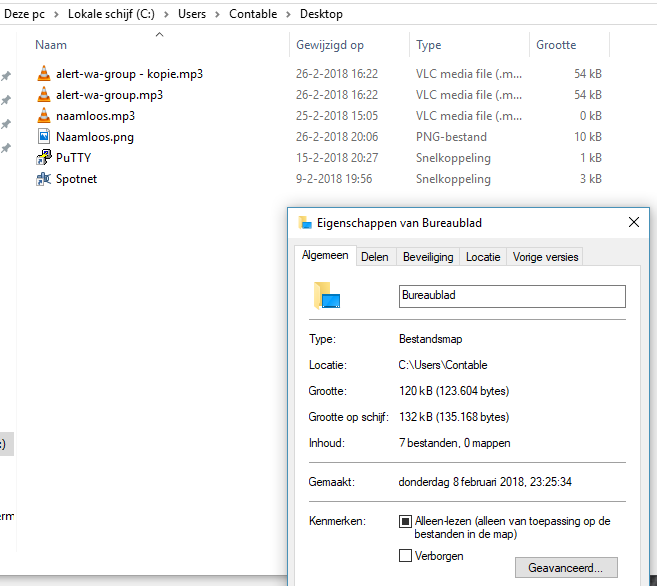657x586 pixels.
Task: Select the PuTTY shortcut icon
Action: (x=43, y=158)
